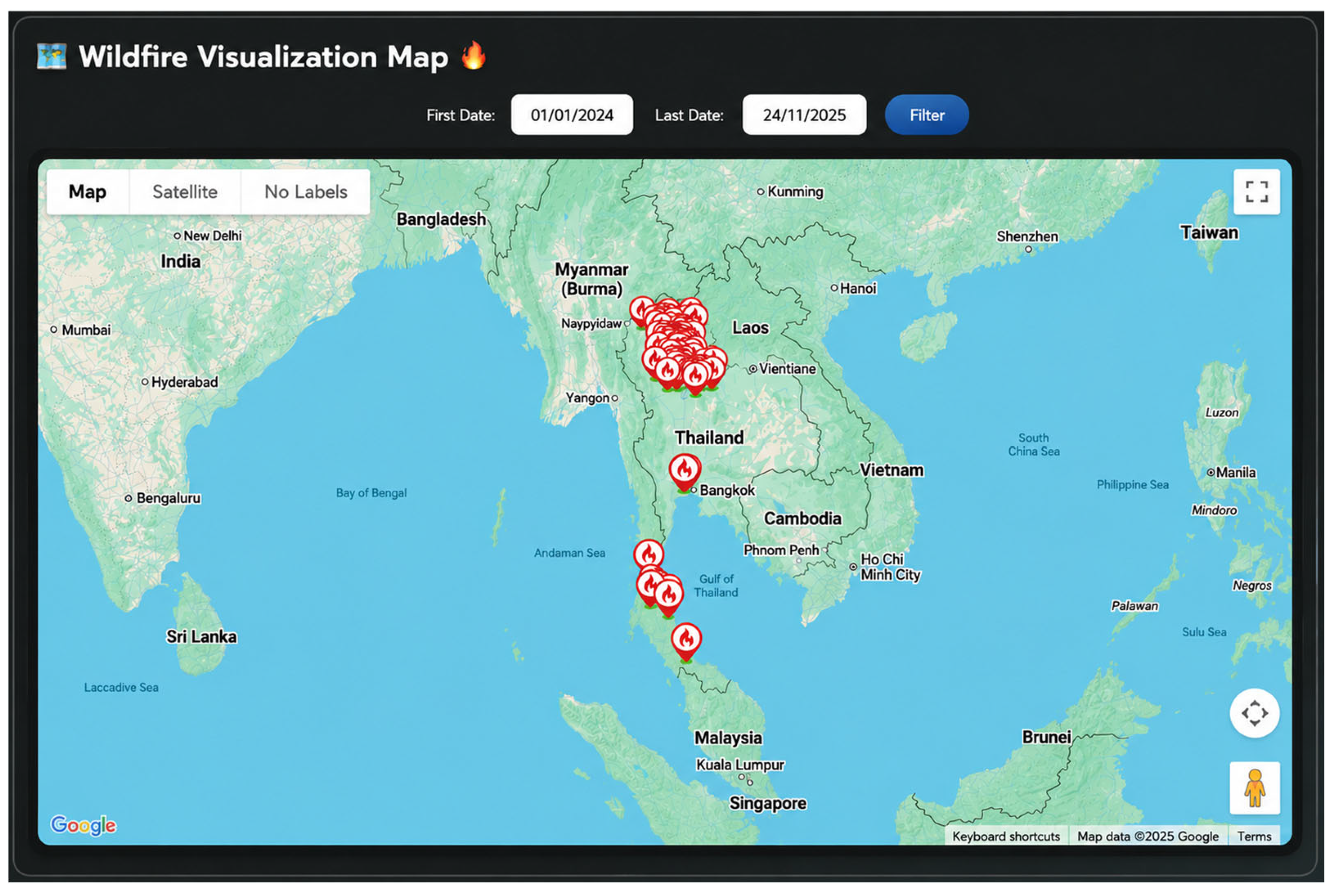
Task: Click the Ho Chi Minh City label
Action: [890, 567]
